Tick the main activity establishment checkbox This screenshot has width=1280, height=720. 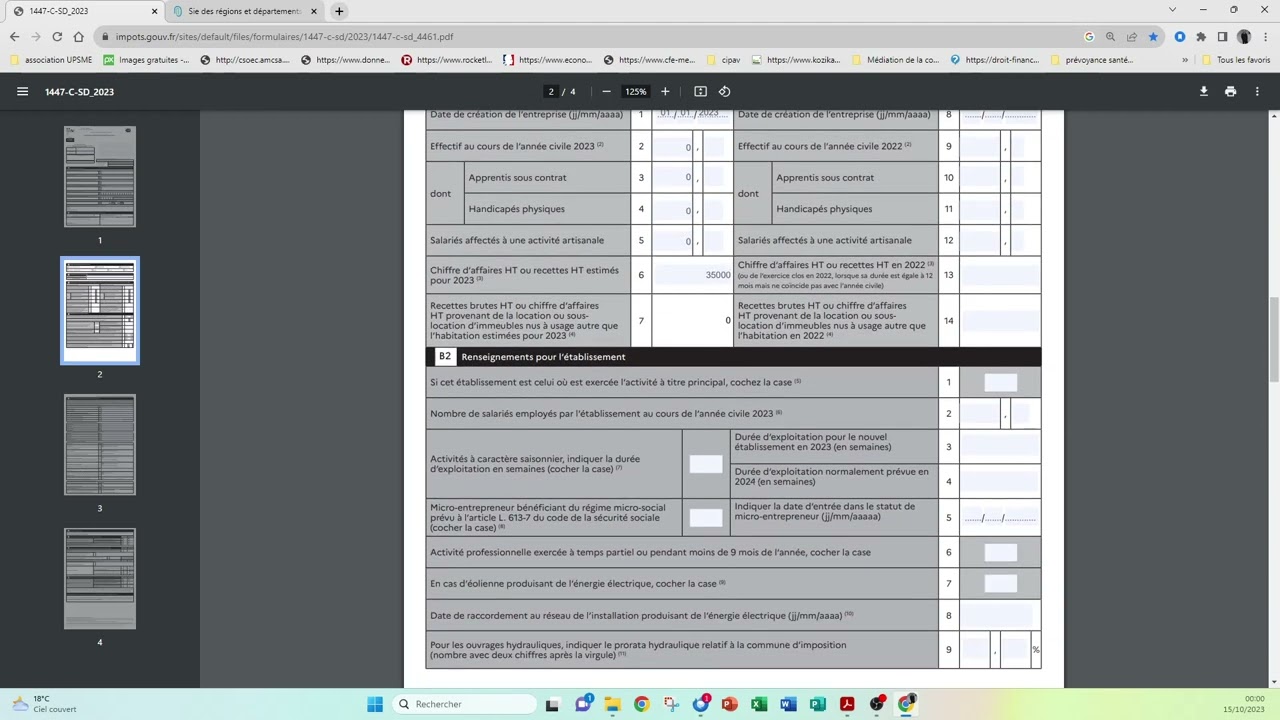(x=1000, y=382)
